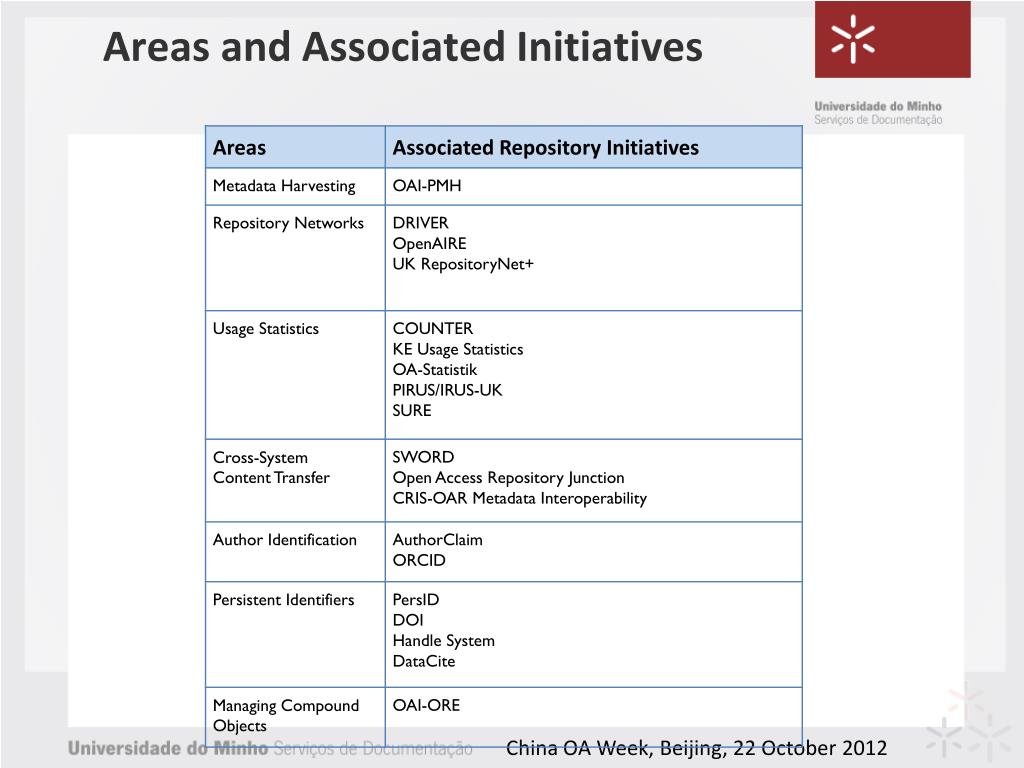The height and width of the screenshot is (768, 1024).
Task: Select the DRIVER entry
Action: (421, 223)
